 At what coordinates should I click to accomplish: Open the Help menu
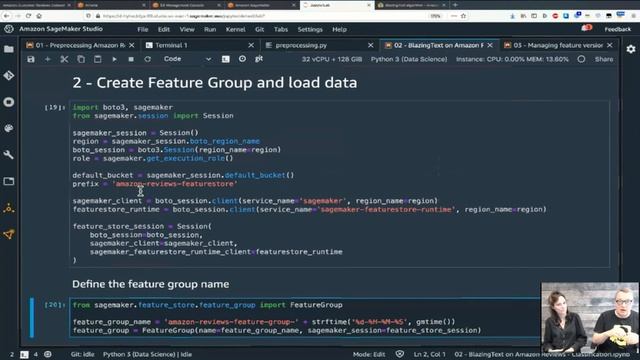[339, 29]
